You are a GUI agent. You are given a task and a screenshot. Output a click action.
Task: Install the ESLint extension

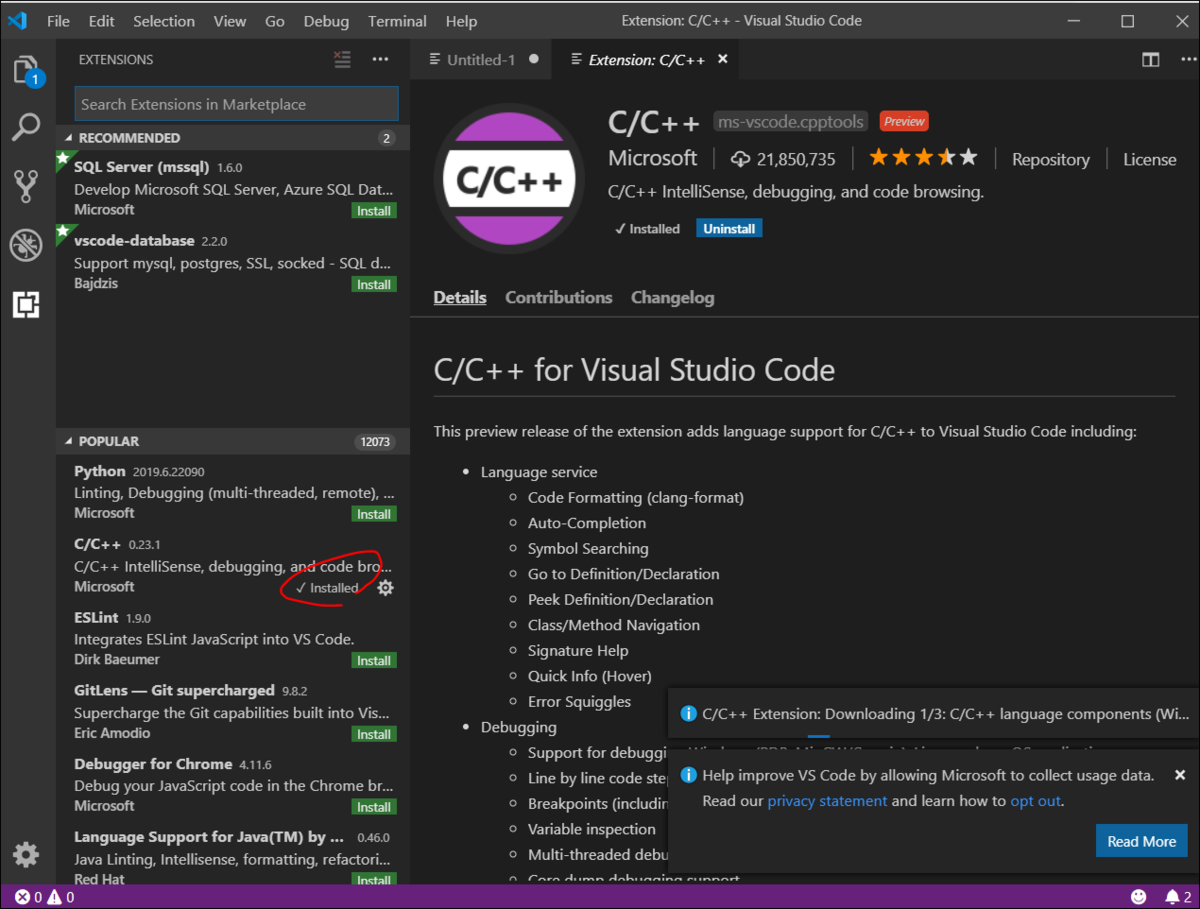374,661
